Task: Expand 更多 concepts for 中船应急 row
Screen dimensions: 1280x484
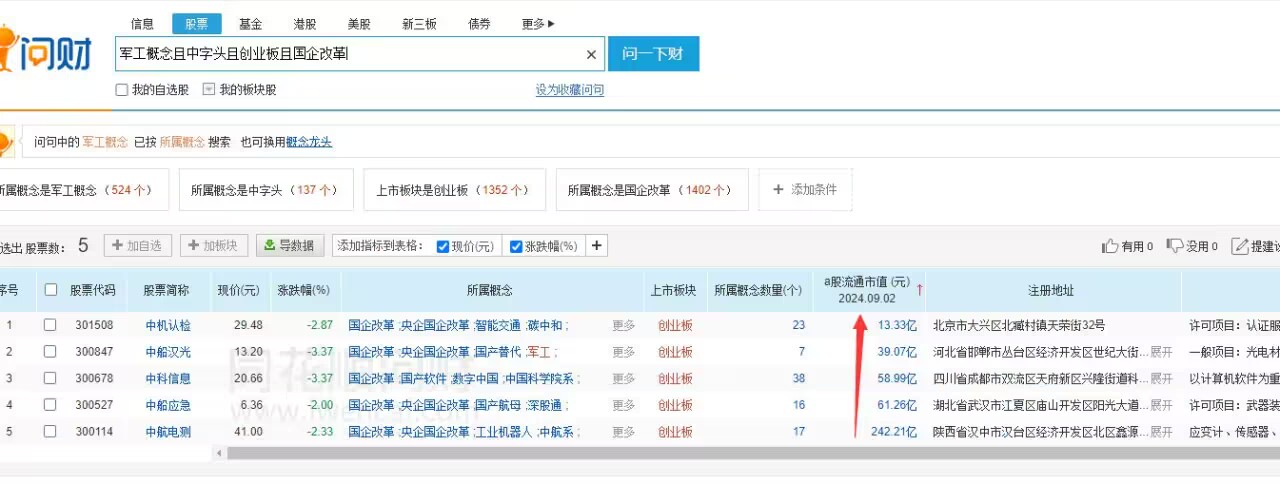Action: click(x=623, y=405)
